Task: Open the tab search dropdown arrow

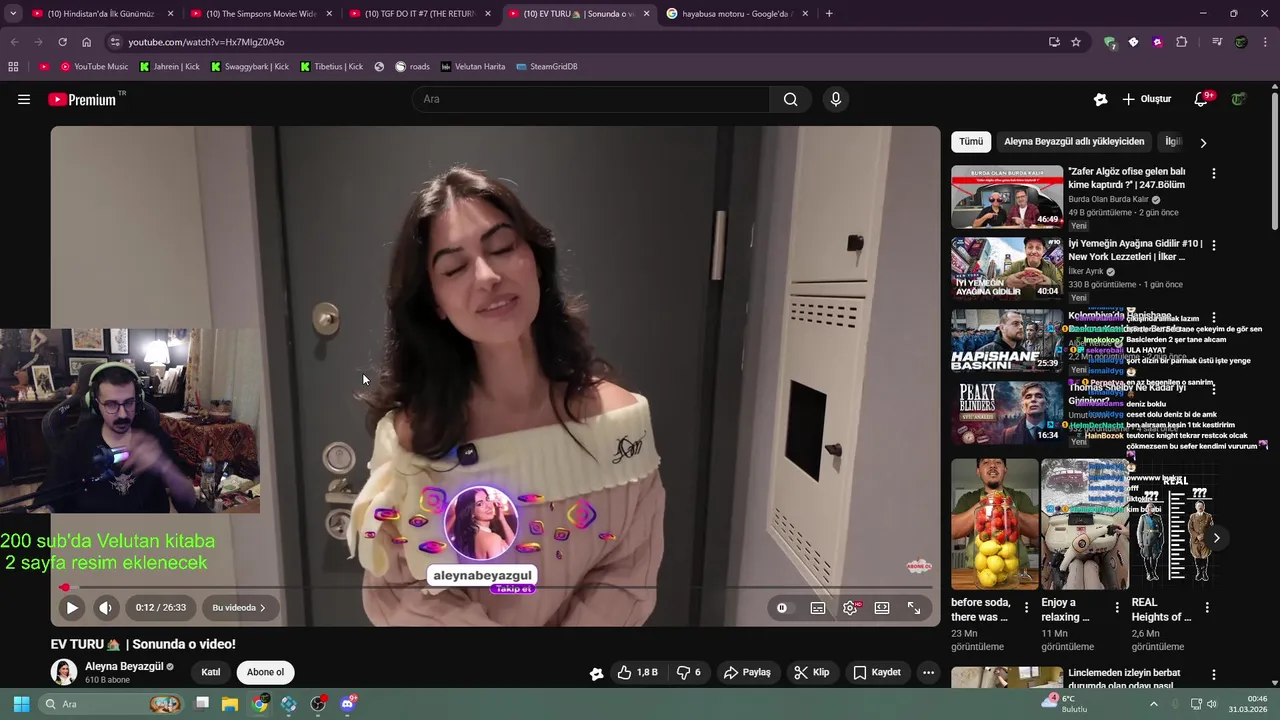Action: (12, 14)
